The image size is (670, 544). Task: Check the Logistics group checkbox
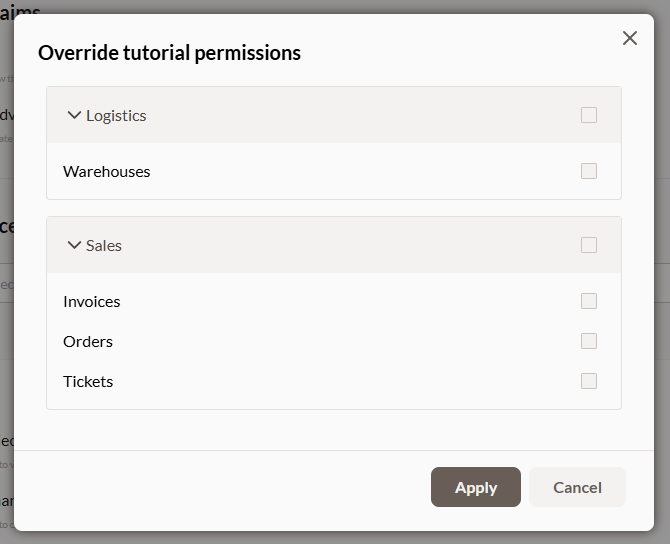589,115
